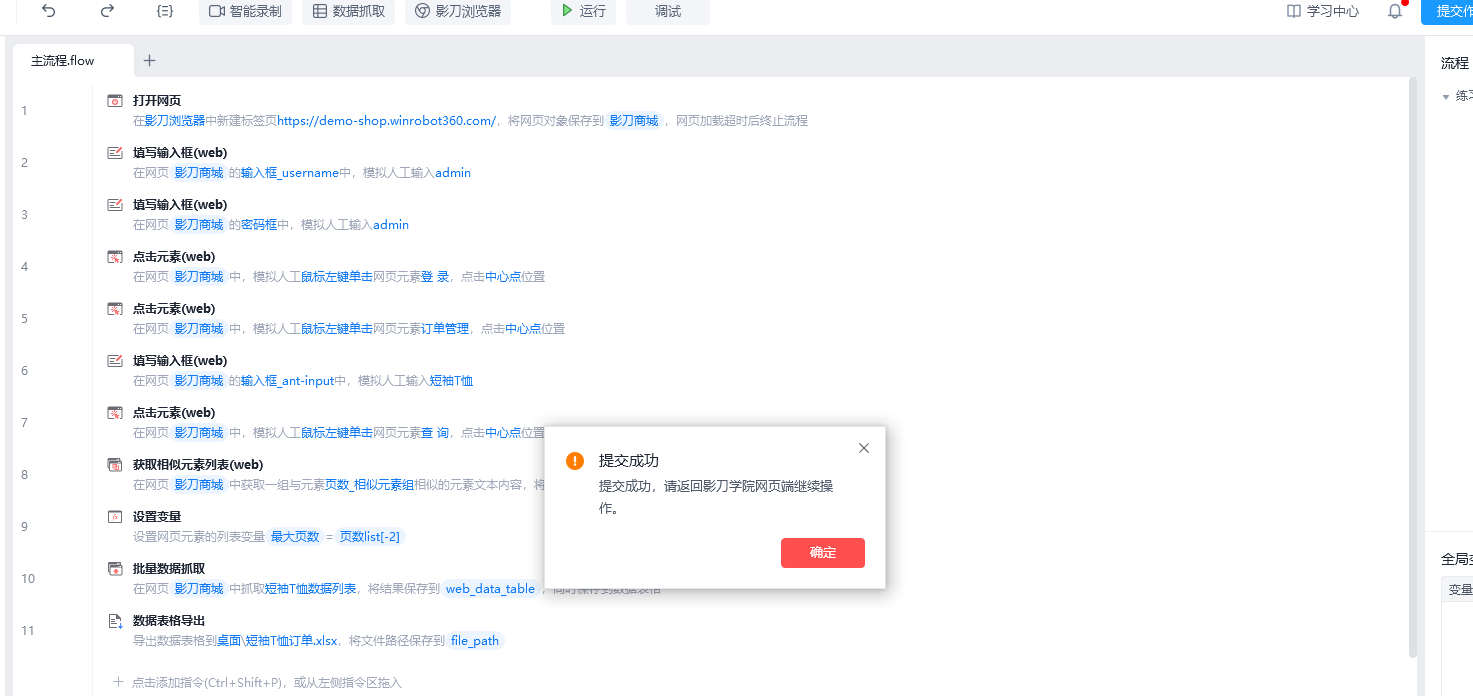1473x696 pixels.
Task: Select 获取相似元素列表 step icon
Action: tap(115, 465)
